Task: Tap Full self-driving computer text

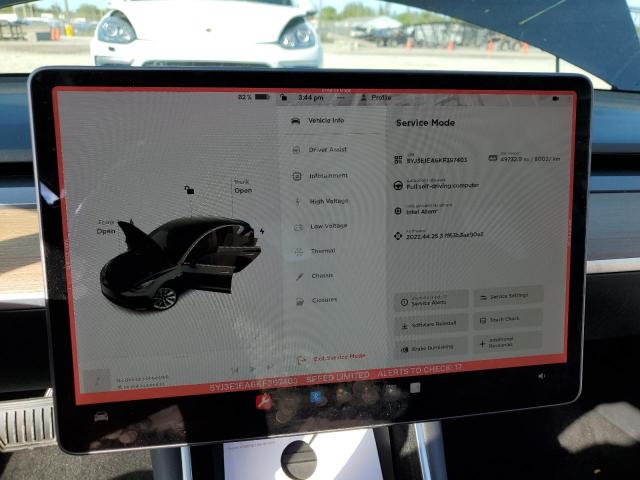Action: (442, 186)
